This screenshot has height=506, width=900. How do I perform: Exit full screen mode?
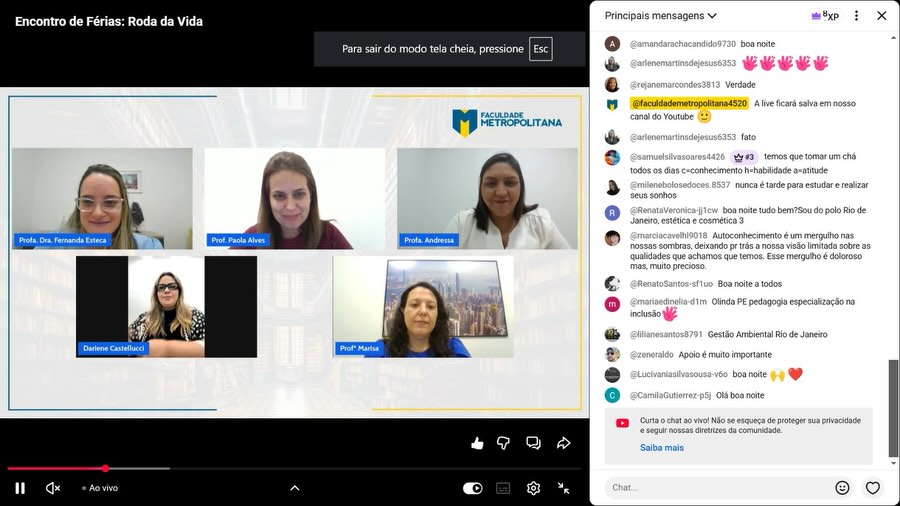564,488
